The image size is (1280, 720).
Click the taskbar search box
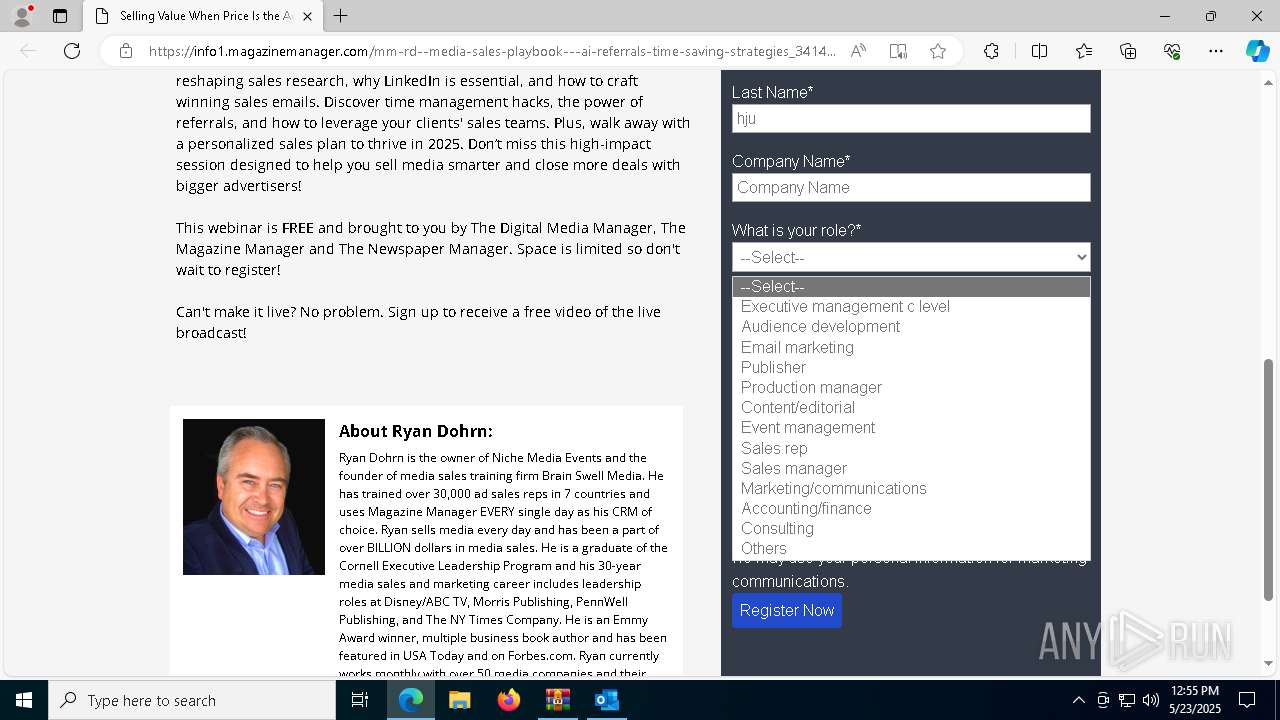pyautogui.click(x=192, y=700)
